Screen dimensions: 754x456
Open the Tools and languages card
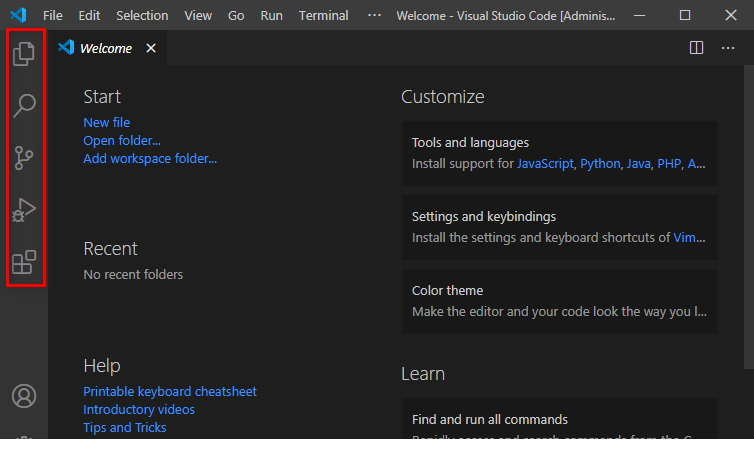pyautogui.click(x=560, y=153)
